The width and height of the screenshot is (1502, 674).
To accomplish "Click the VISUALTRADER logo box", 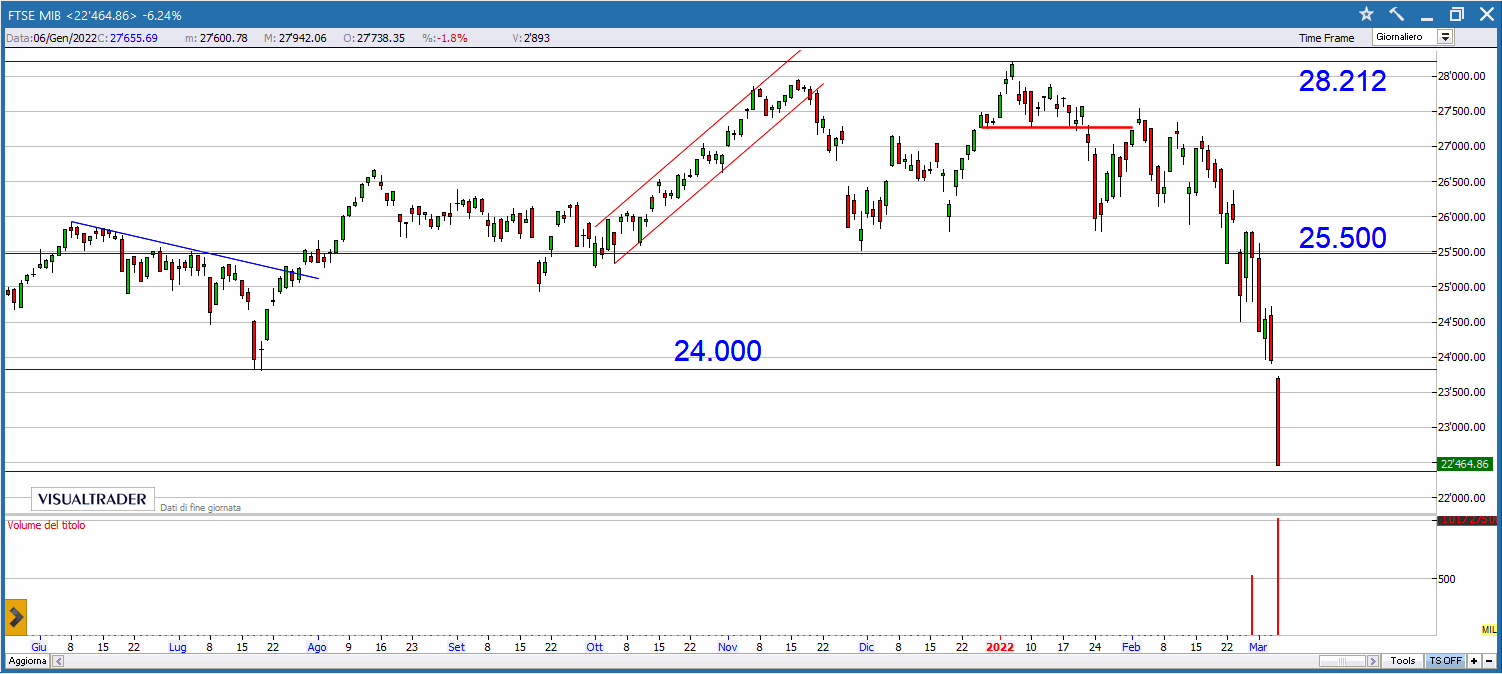I will click(x=94, y=499).
